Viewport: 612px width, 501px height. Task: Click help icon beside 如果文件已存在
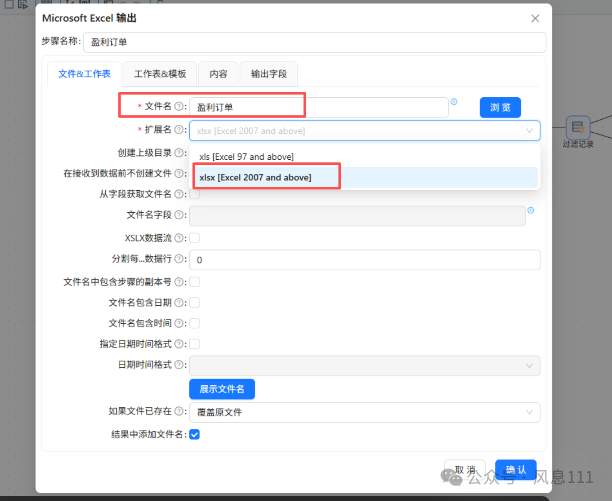pyautogui.click(x=178, y=411)
